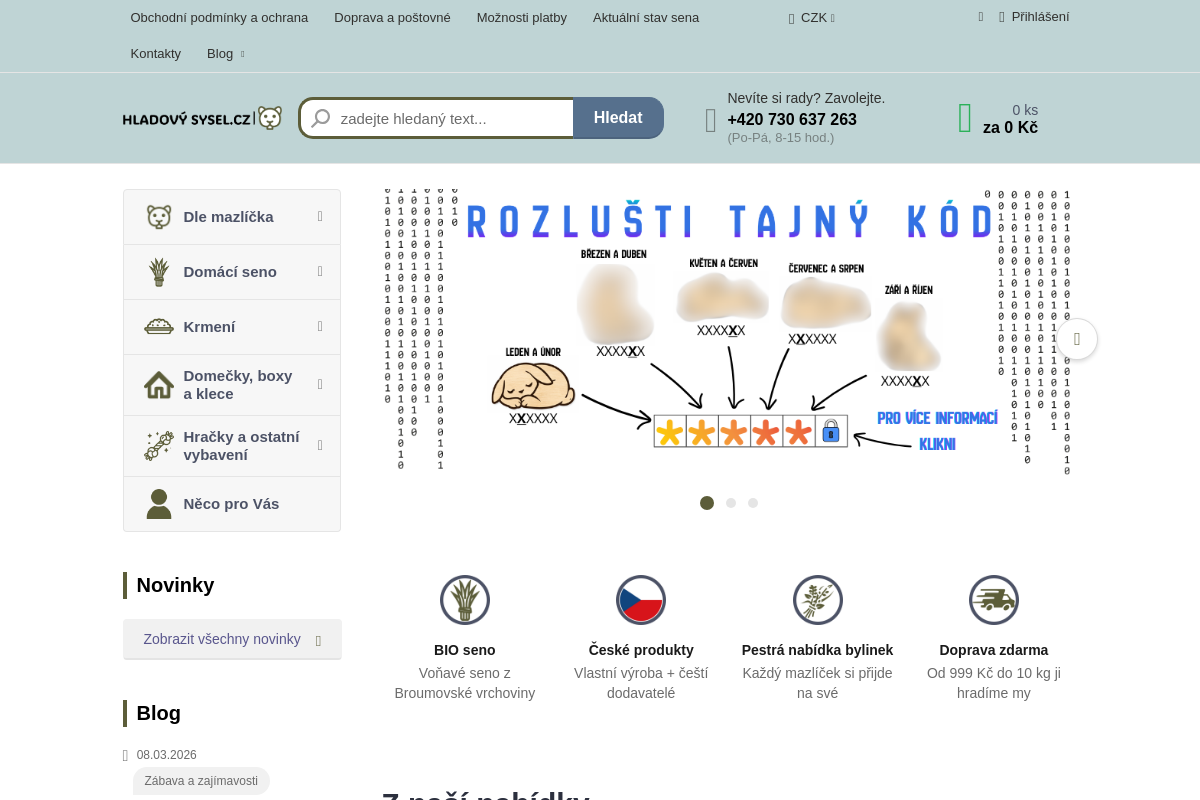The image size is (1200, 800).
Task: Call phone number +420 730 637 263
Action: [x=792, y=120]
